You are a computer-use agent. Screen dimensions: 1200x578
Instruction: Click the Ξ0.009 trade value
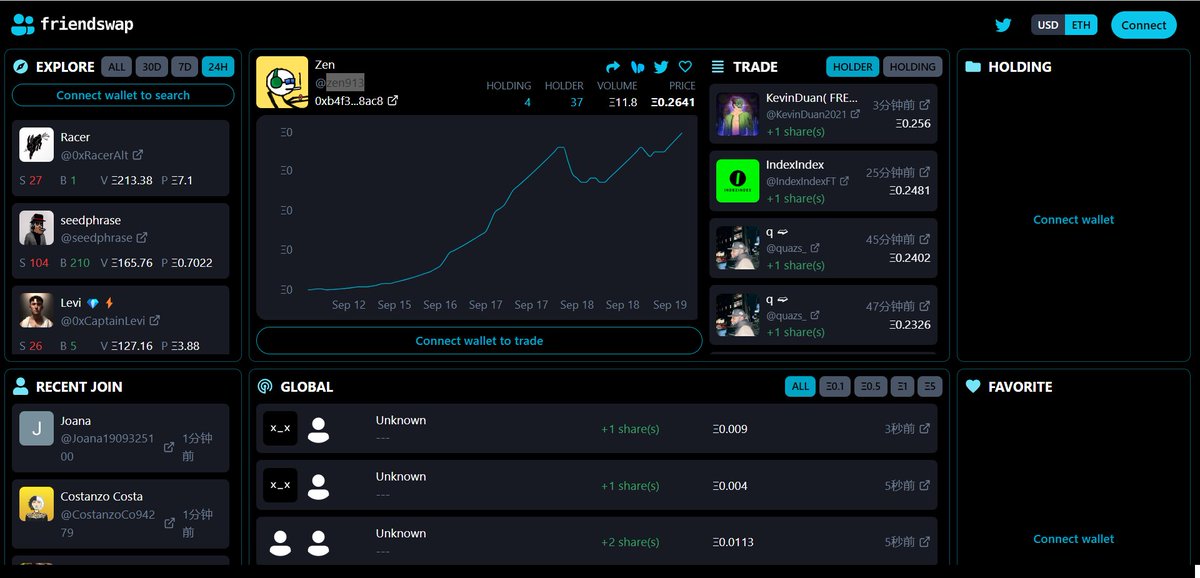pyautogui.click(x=730, y=429)
